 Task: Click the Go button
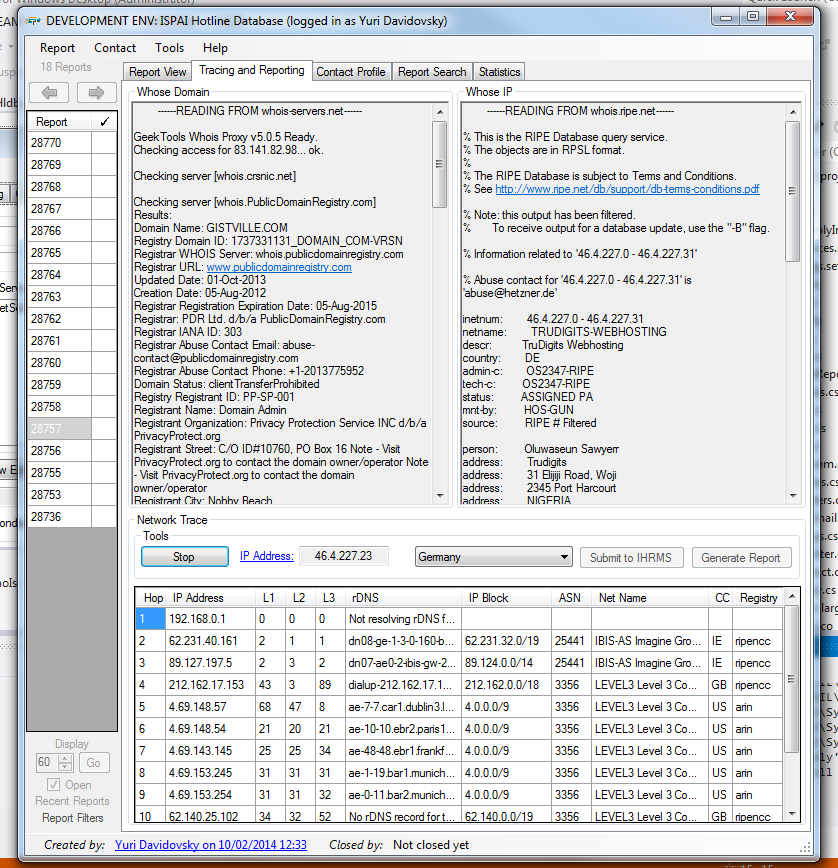[x=94, y=763]
